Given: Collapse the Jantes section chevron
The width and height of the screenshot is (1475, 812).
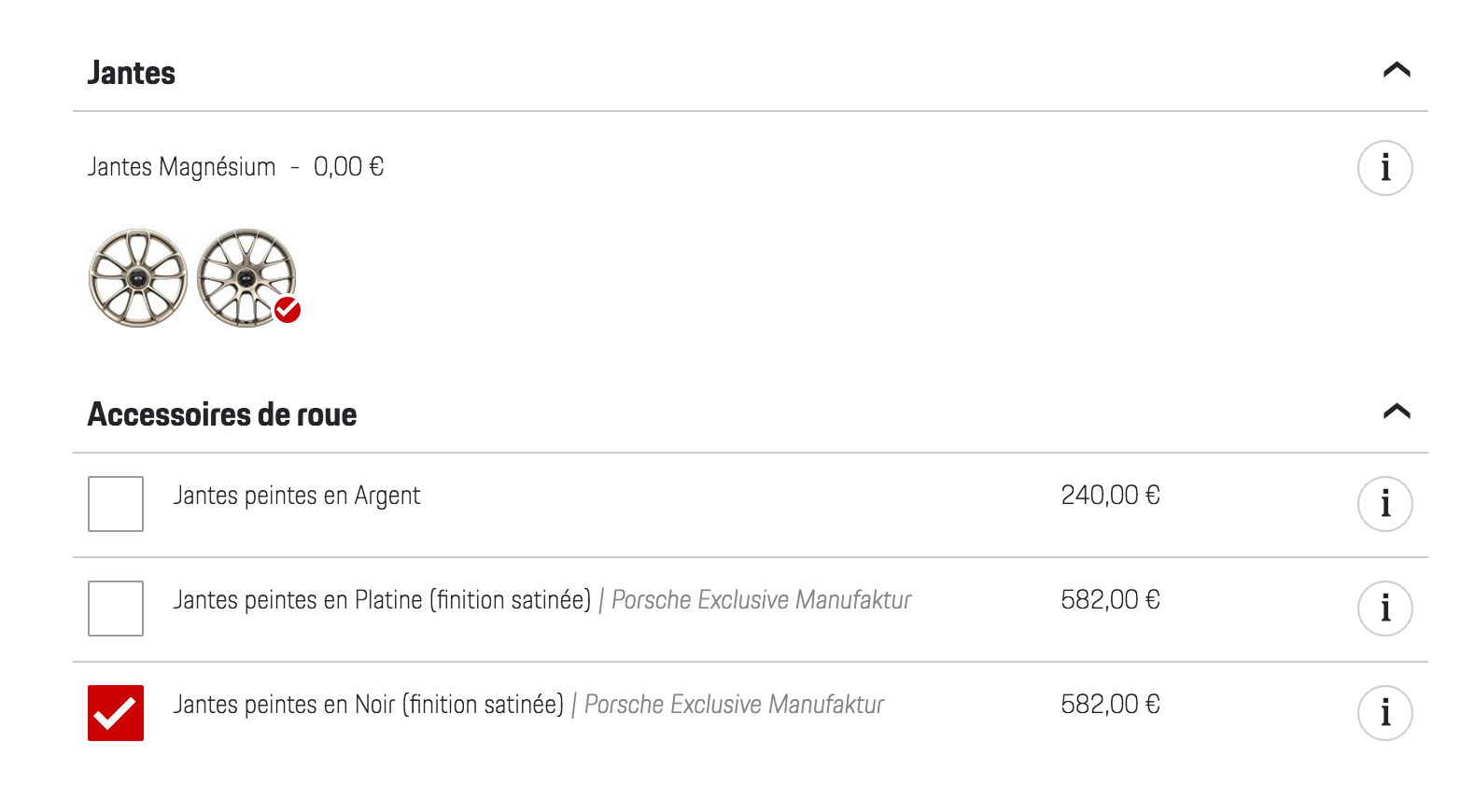Looking at the screenshot, I should coord(1397,70).
